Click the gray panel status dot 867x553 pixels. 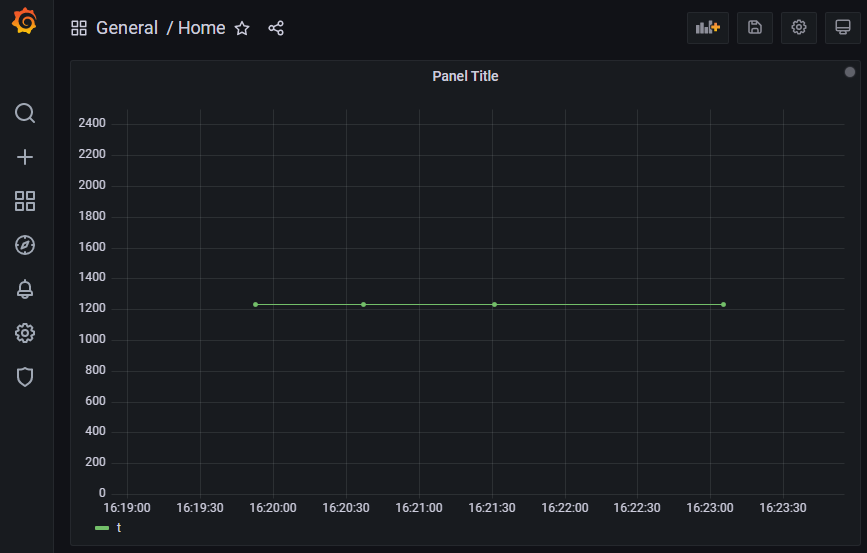[x=850, y=72]
